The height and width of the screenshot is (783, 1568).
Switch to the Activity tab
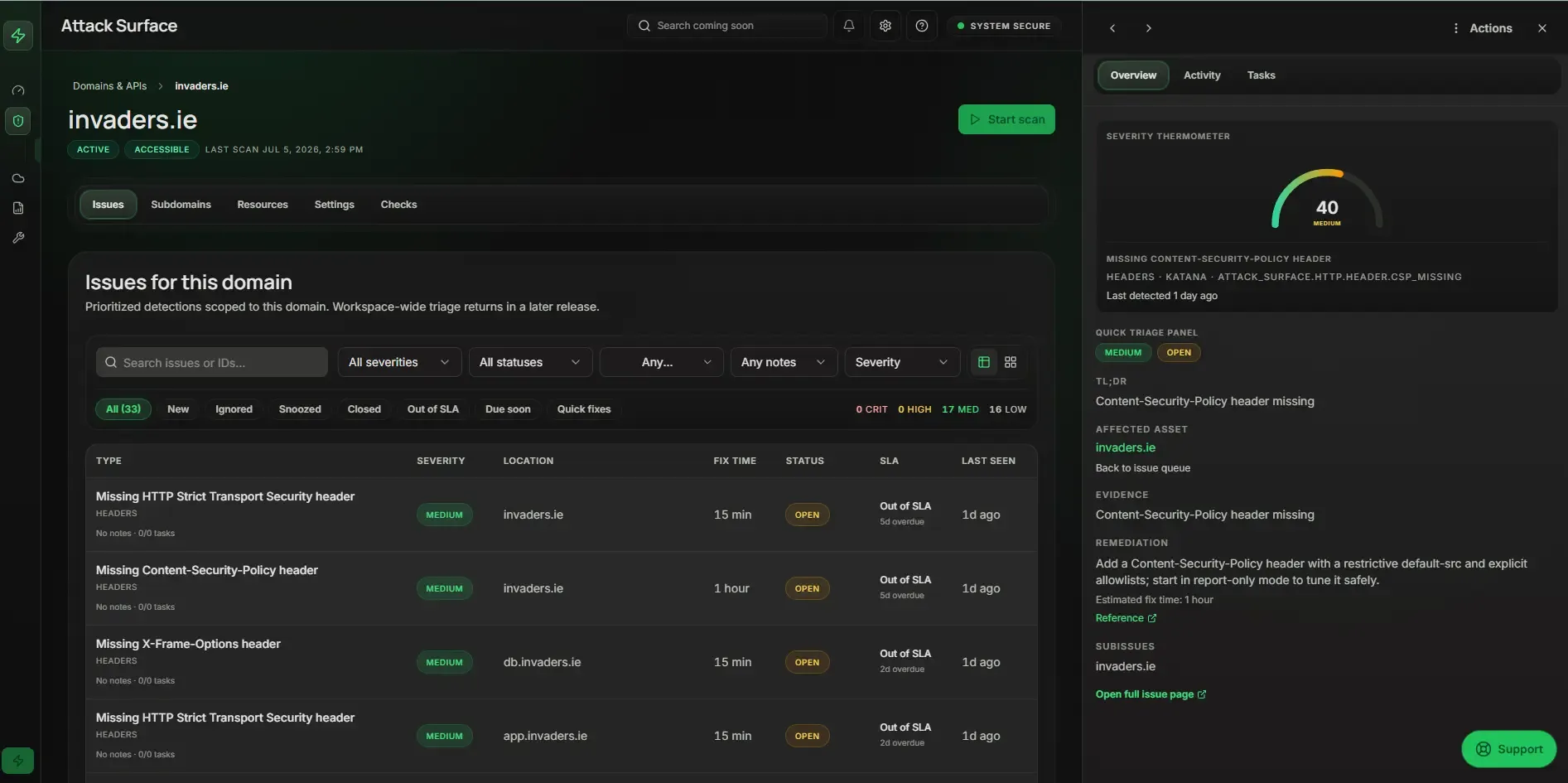1202,75
